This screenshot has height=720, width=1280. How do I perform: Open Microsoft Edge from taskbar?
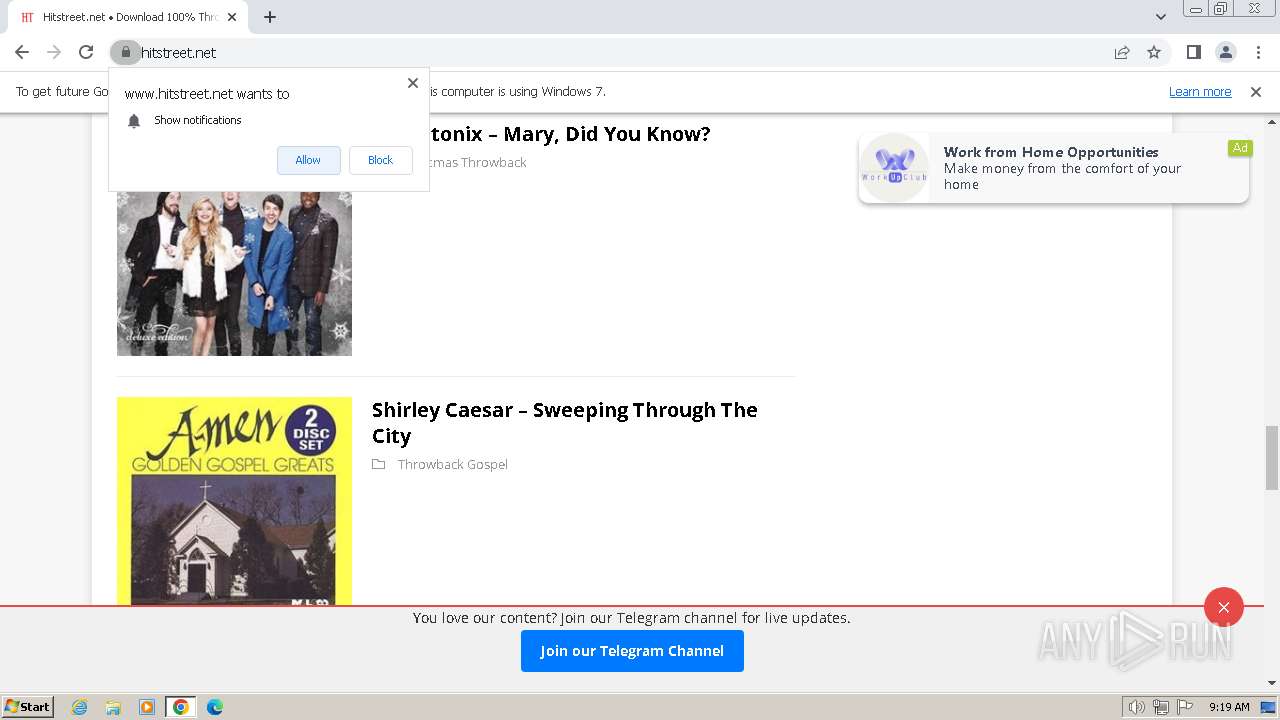[215, 707]
